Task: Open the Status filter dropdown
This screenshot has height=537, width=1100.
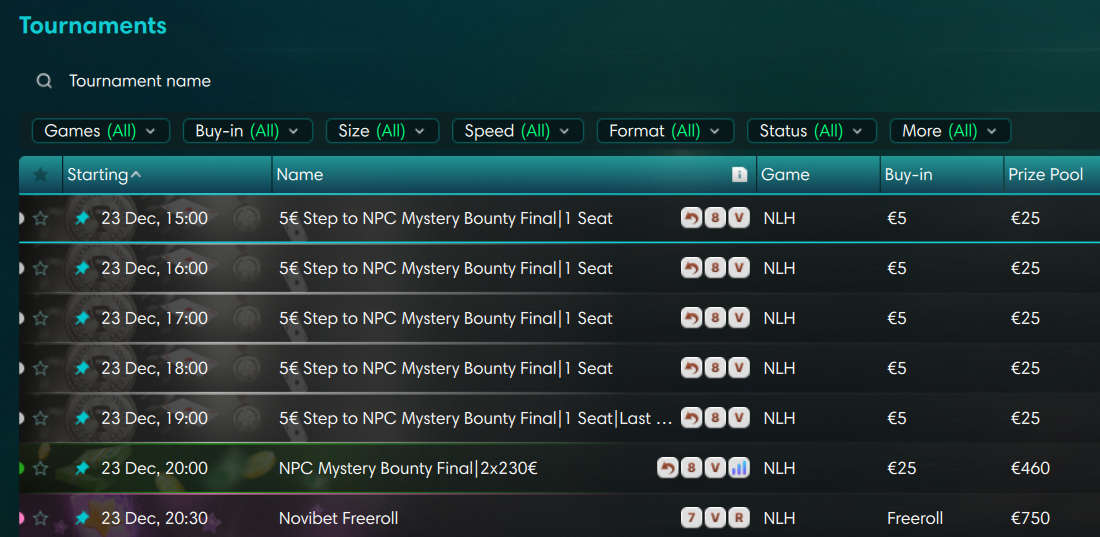Action: (811, 131)
